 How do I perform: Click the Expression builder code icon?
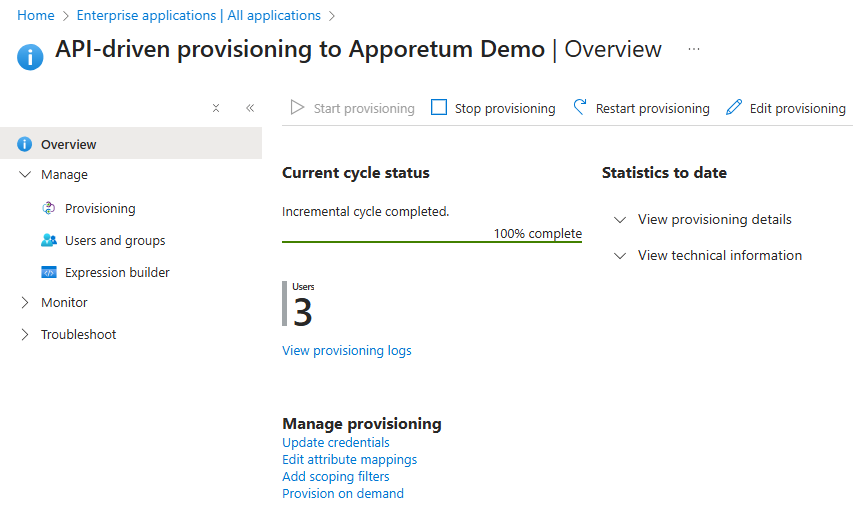(x=49, y=272)
